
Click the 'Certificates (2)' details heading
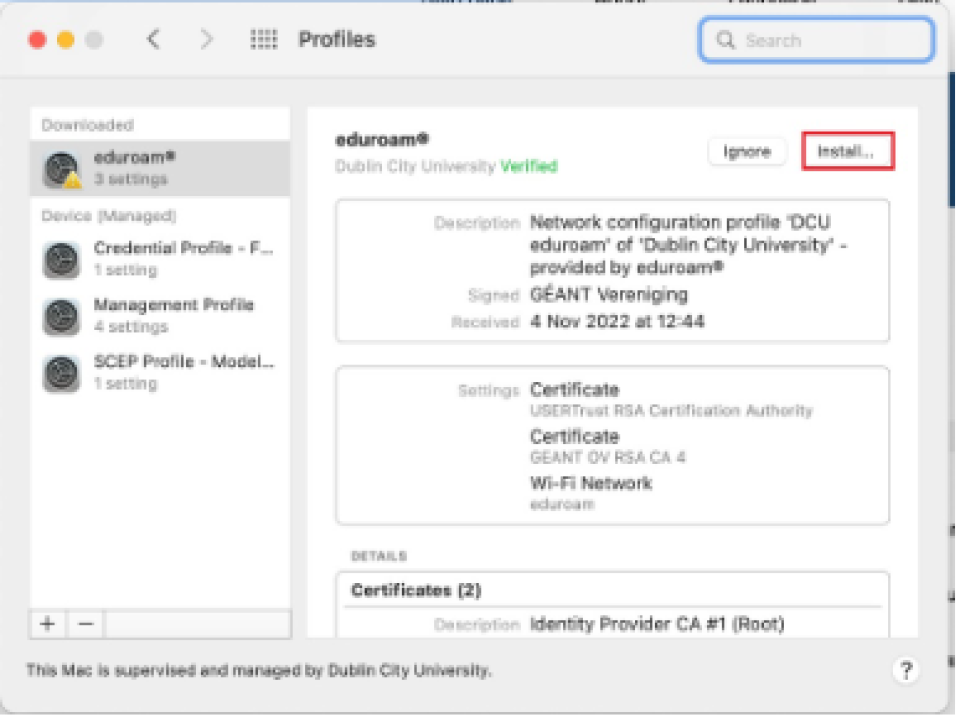[x=416, y=590]
